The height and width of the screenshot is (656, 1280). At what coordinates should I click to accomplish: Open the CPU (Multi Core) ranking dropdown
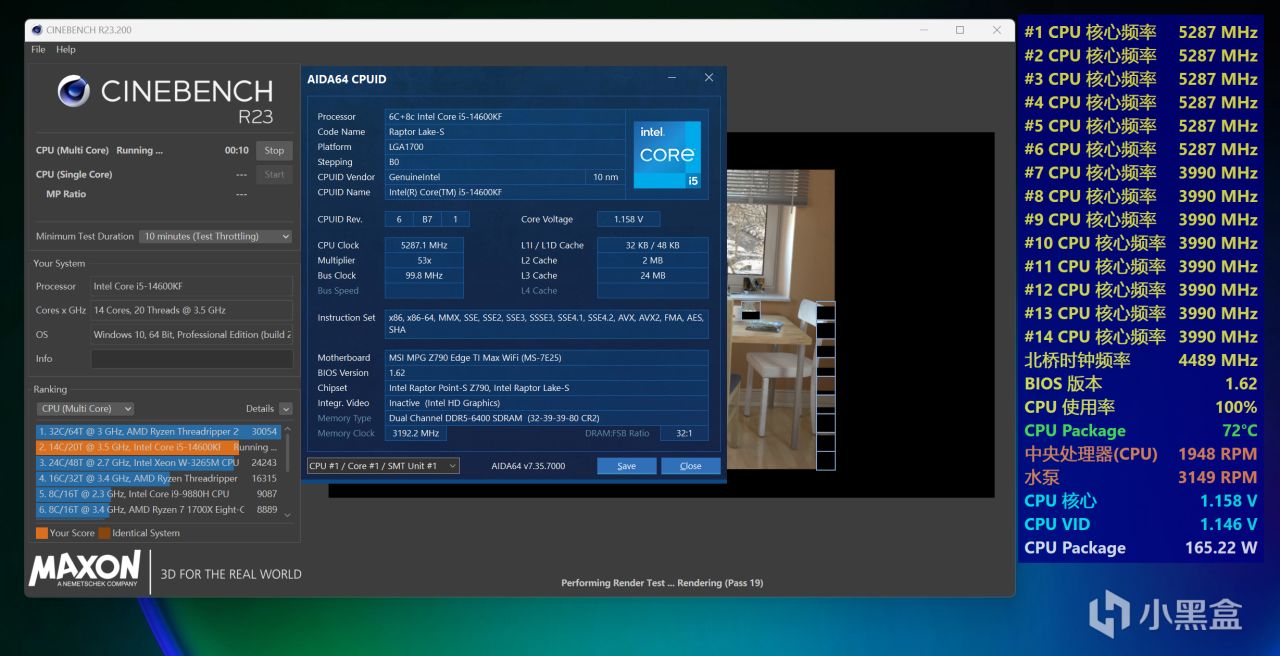85,408
